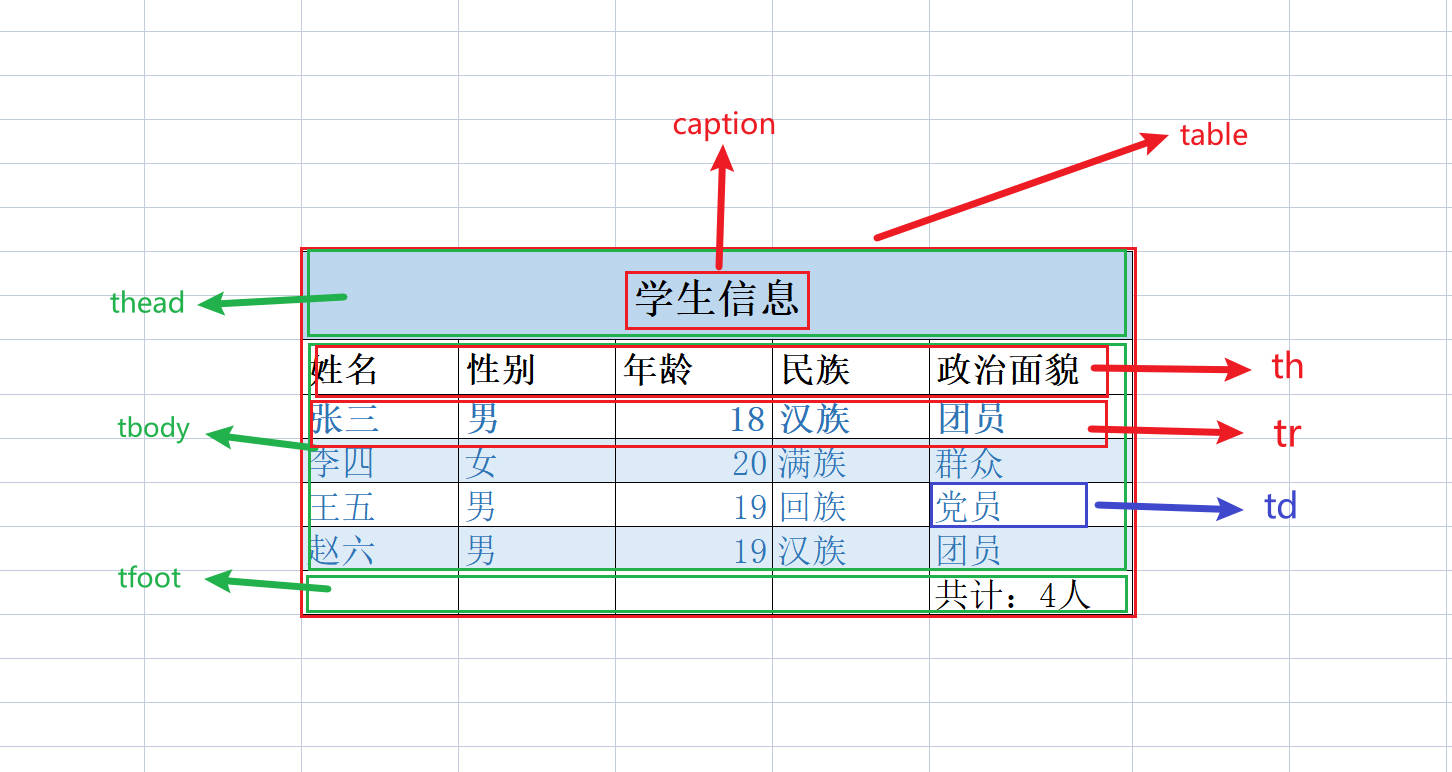This screenshot has height=772, width=1452.
Task: Select the age cell showing 20
Action: [x=694, y=462]
